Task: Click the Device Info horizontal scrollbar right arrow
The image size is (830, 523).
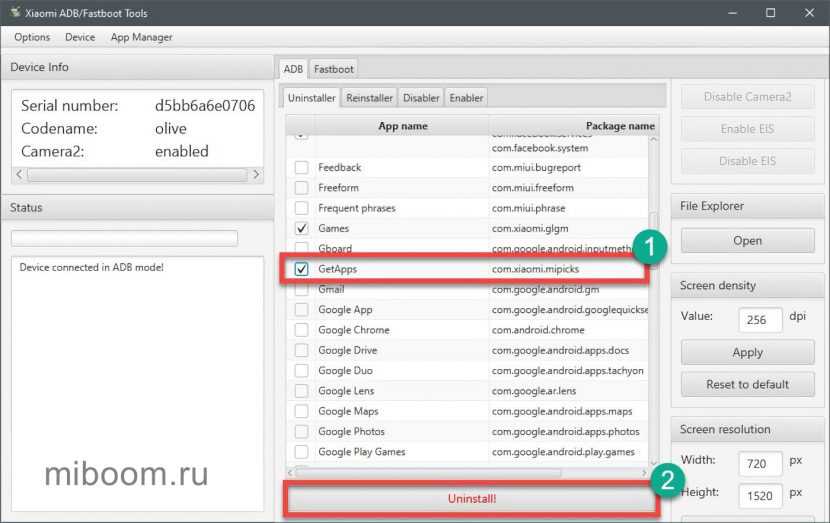Action: tap(256, 174)
